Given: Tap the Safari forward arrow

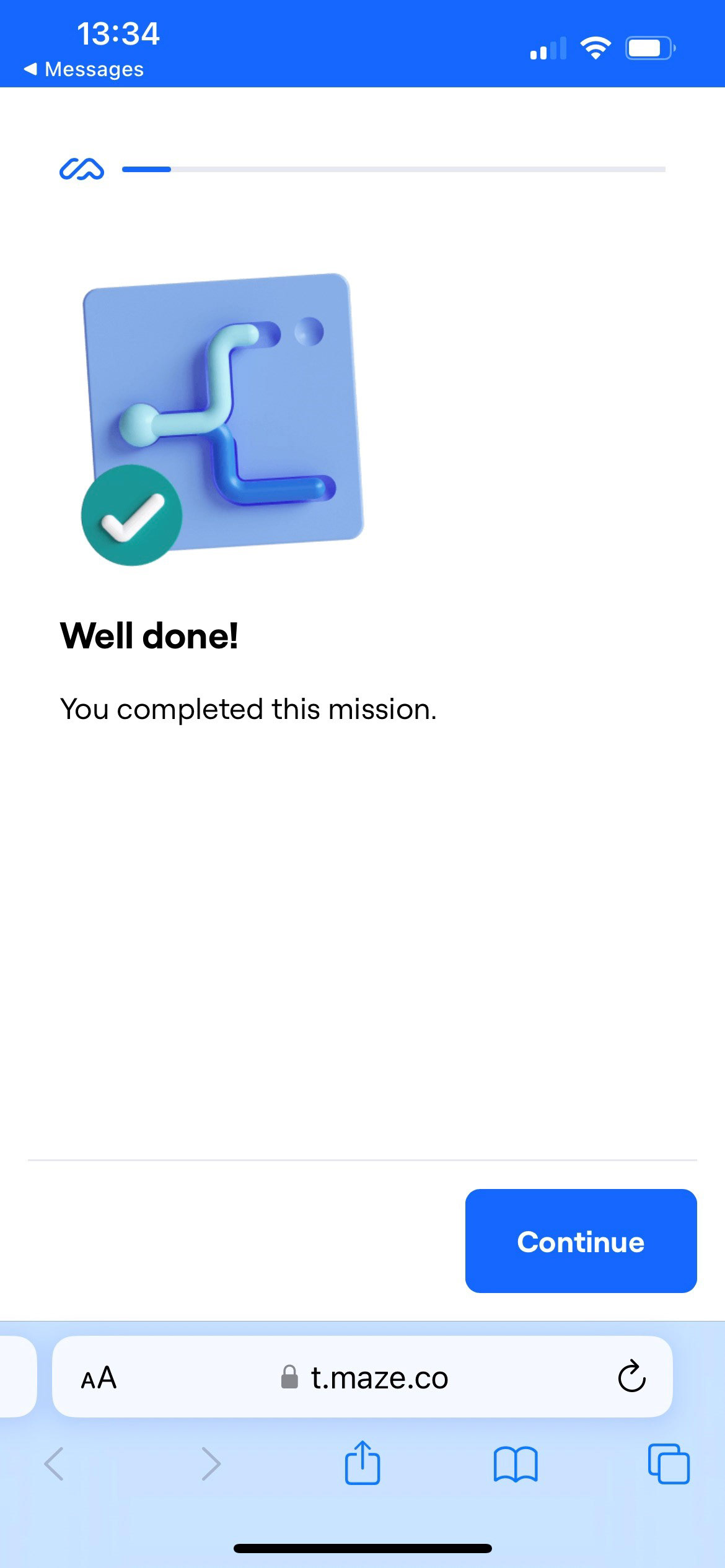Looking at the screenshot, I should [211, 1464].
